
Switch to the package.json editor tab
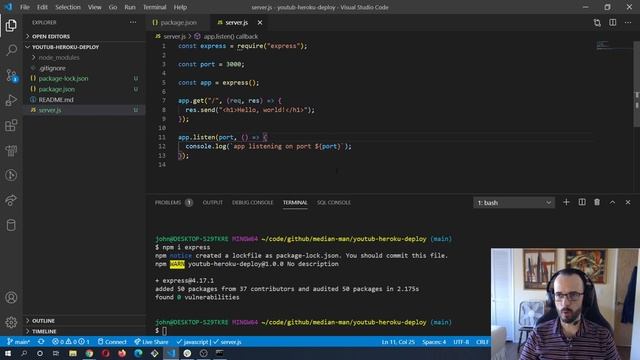[178, 23]
